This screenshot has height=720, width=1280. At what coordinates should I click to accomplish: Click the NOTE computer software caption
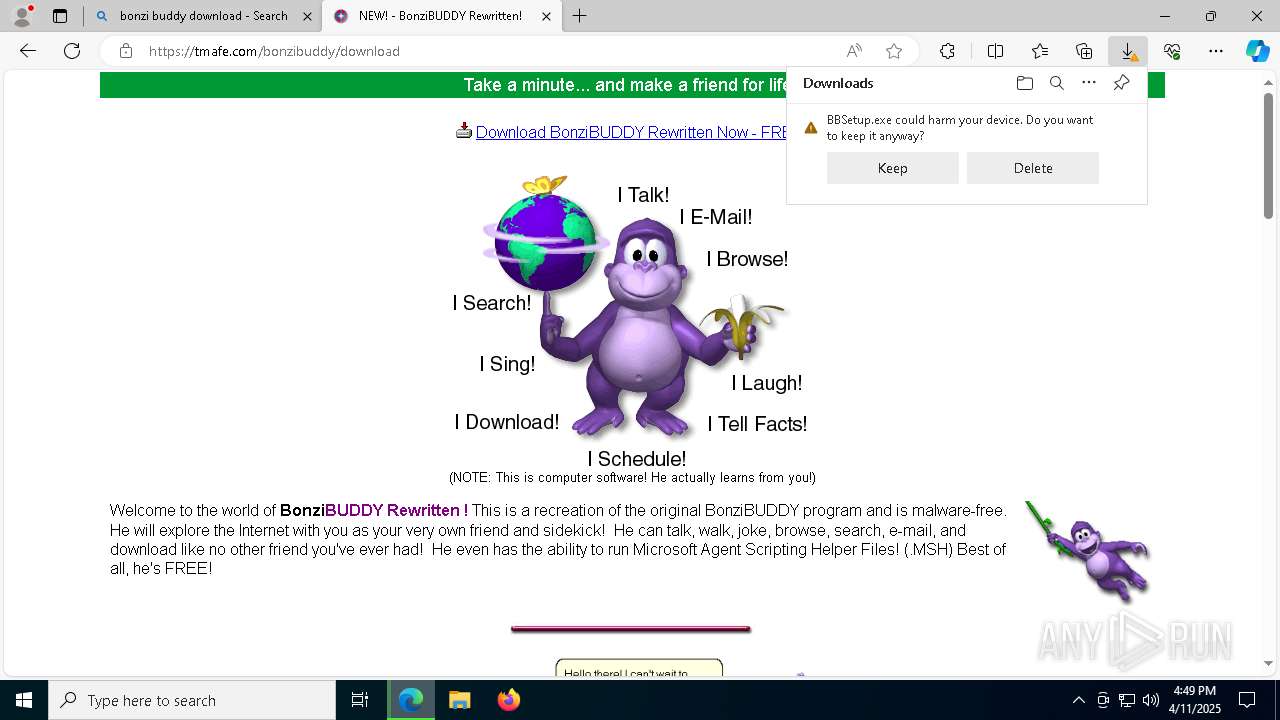(x=632, y=478)
